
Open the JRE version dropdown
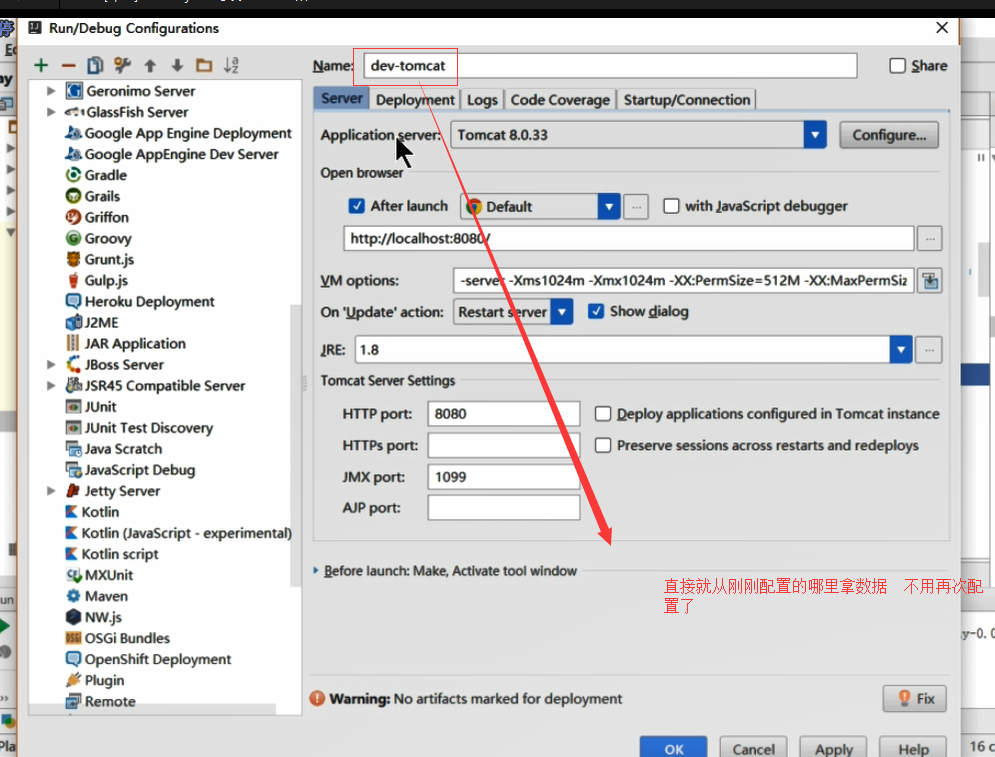coord(900,350)
